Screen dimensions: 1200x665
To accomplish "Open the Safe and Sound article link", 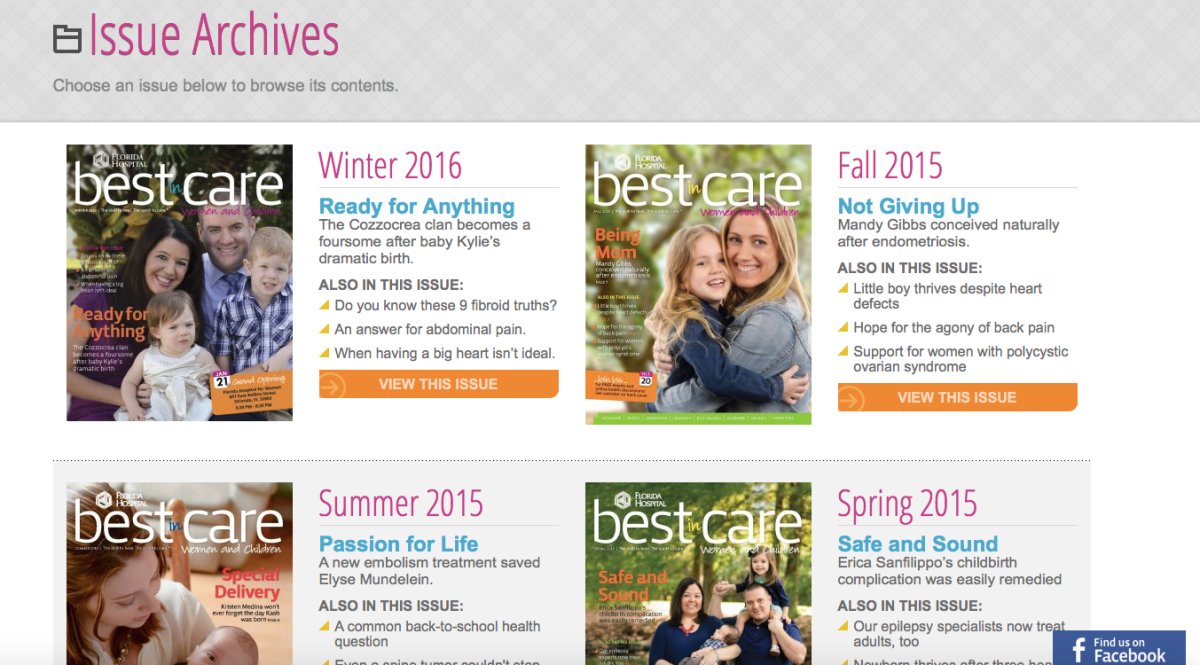I will 918,544.
